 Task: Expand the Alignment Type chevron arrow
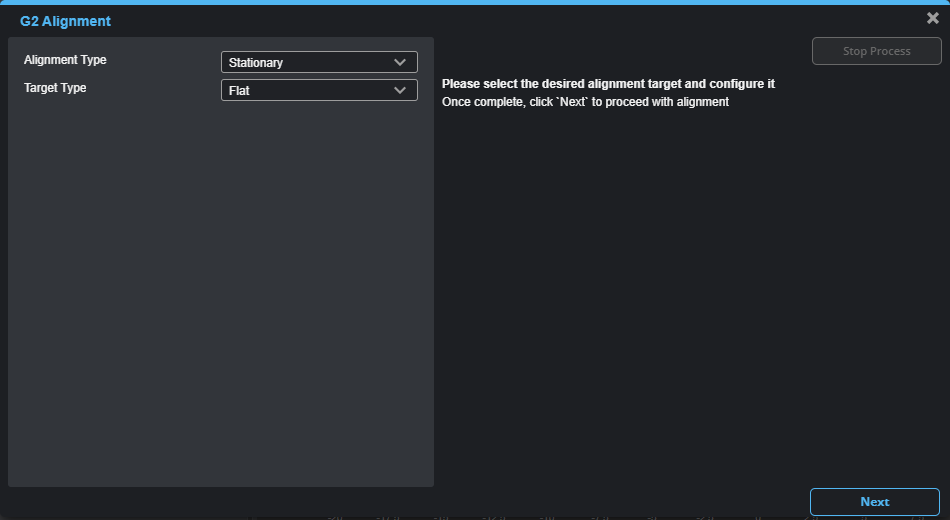(400, 62)
